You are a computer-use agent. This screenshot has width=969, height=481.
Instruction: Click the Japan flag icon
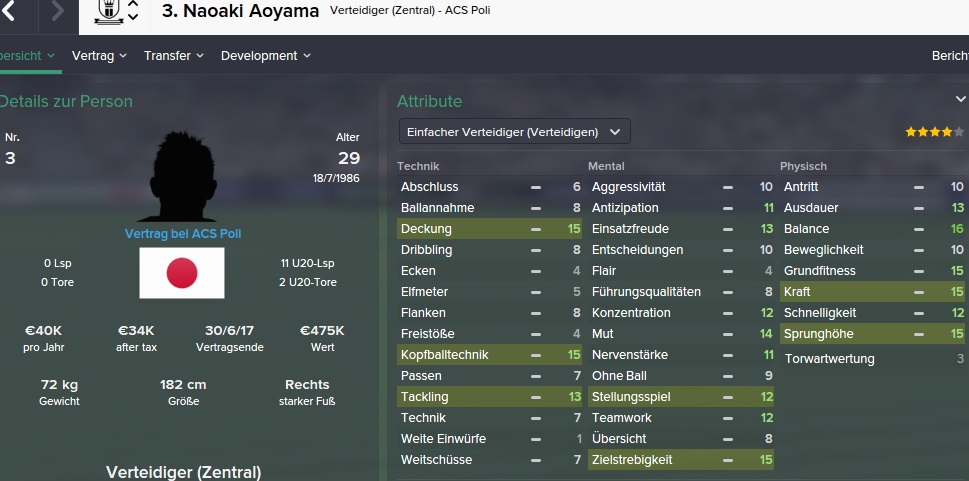tap(181, 273)
